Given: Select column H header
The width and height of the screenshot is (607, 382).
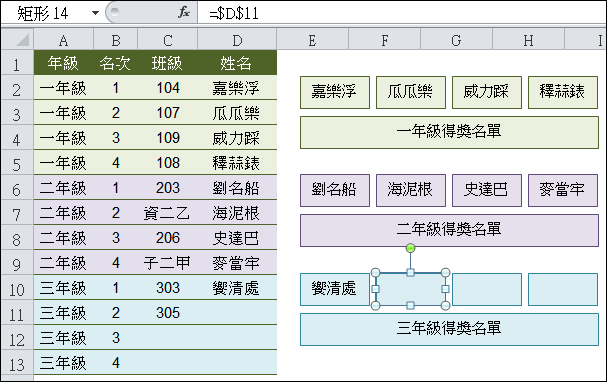Looking at the screenshot, I should click(528, 40).
